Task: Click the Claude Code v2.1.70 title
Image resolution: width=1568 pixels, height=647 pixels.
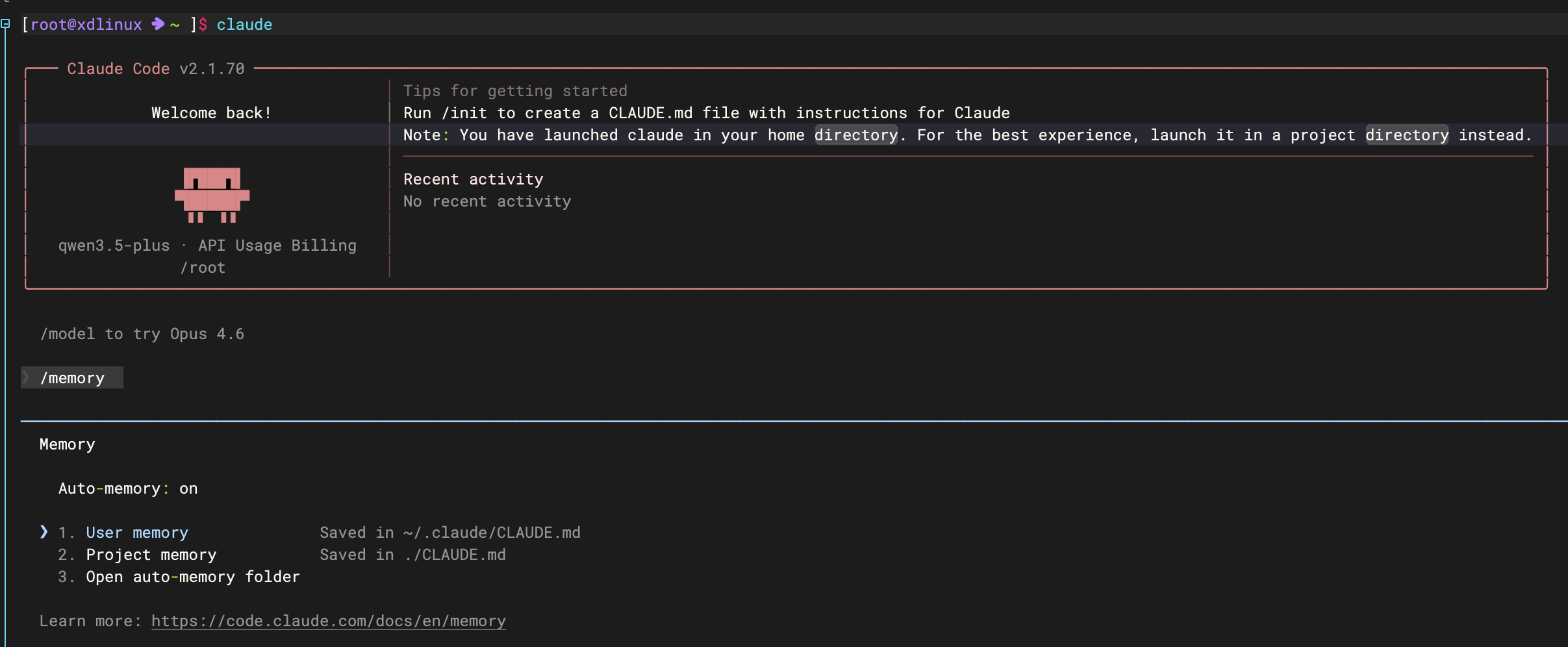Action: pyautogui.click(x=156, y=69)
